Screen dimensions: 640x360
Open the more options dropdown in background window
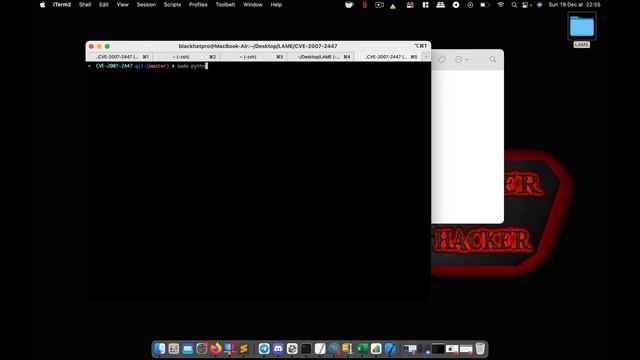point(462,60)
